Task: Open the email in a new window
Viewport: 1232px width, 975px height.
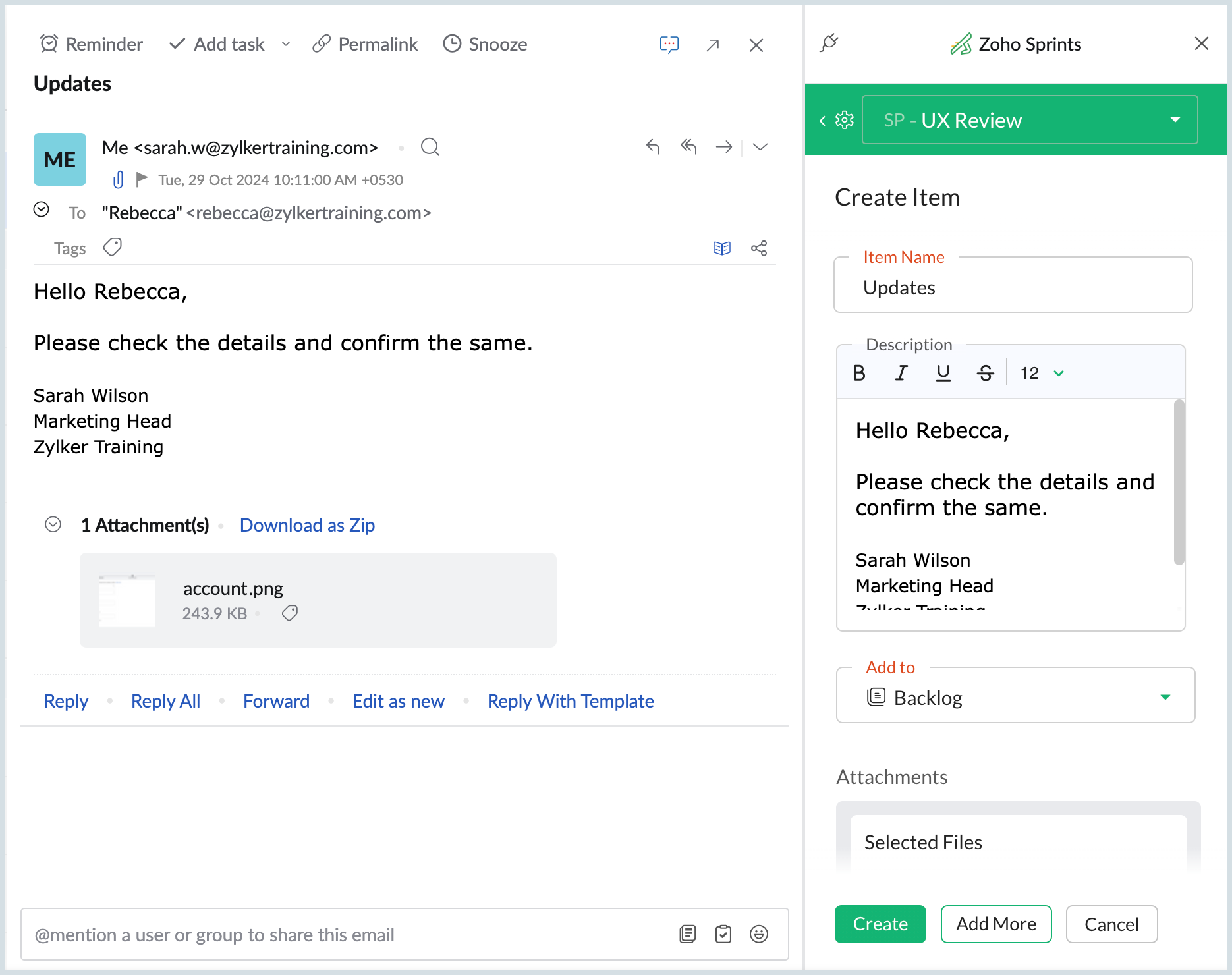Action: pos(712,45)
